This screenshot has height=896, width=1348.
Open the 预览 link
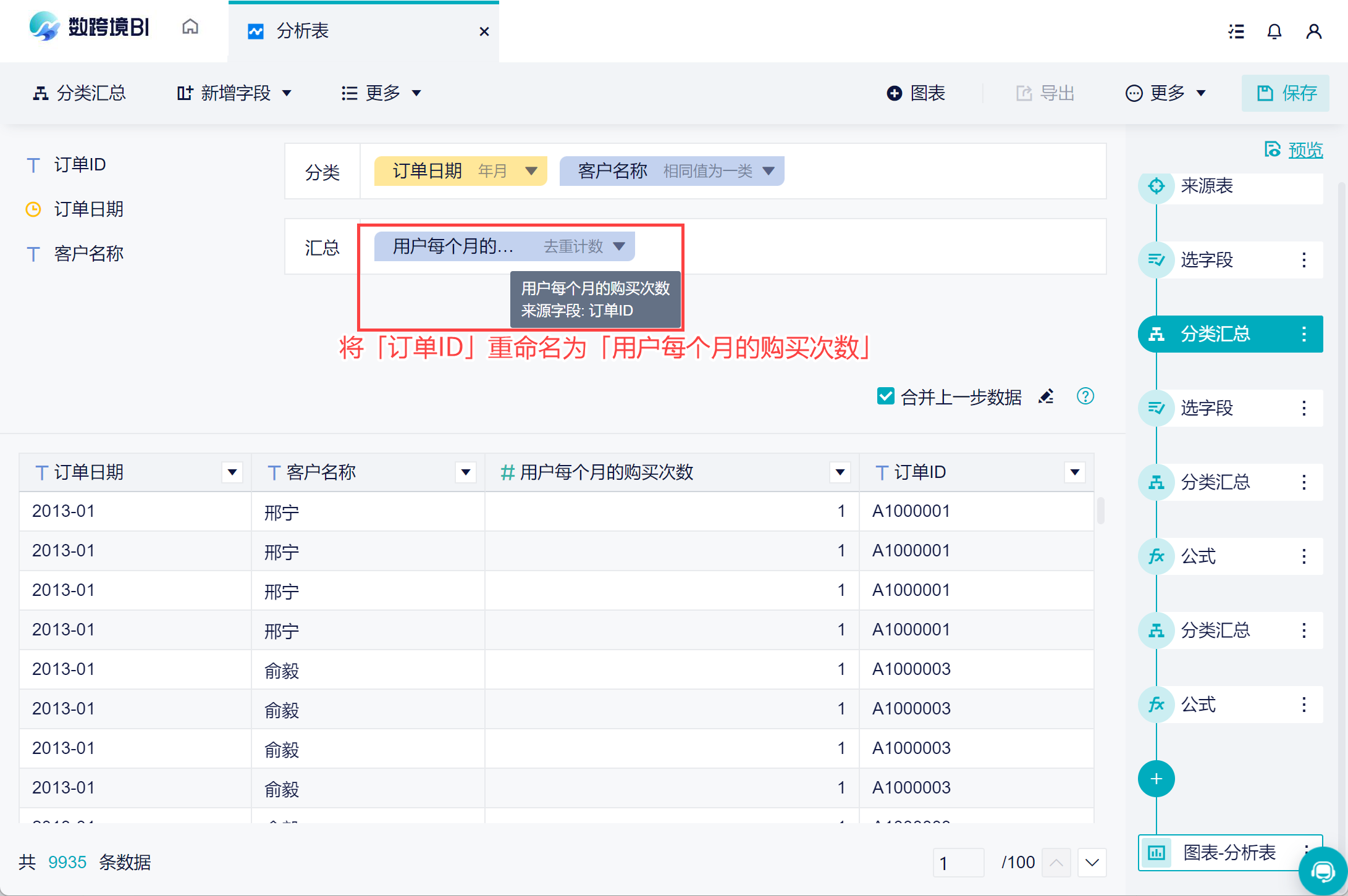(1305, 150)
